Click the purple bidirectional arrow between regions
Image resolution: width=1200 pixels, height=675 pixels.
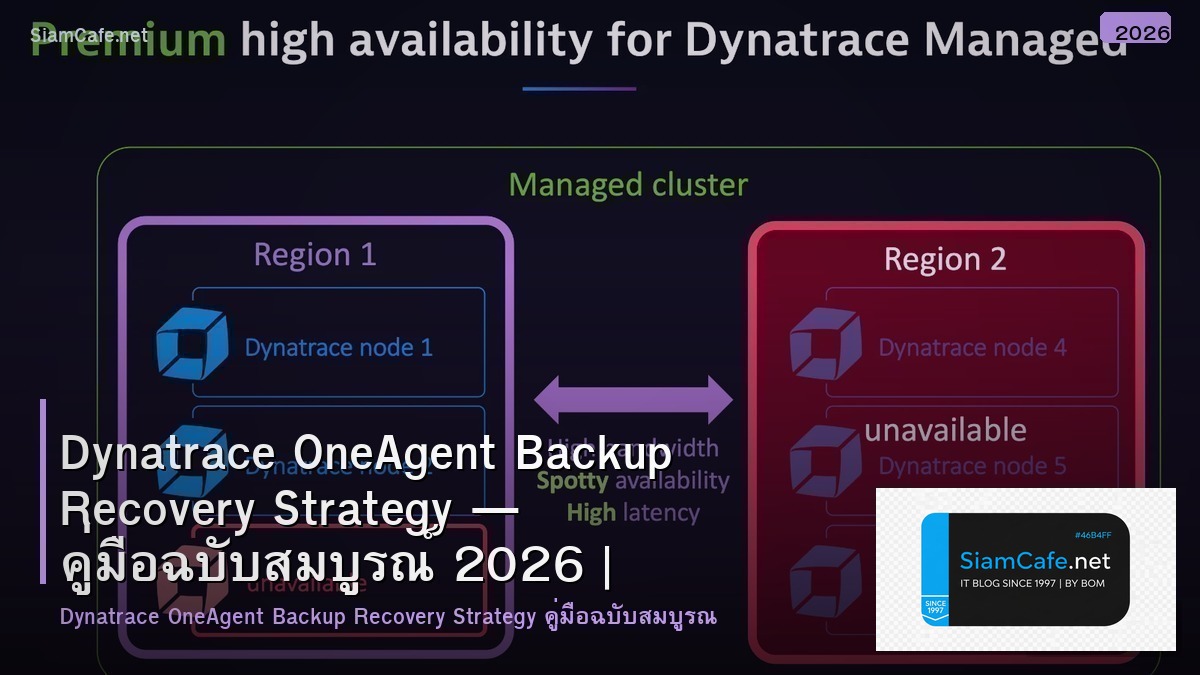pos(632,398)
